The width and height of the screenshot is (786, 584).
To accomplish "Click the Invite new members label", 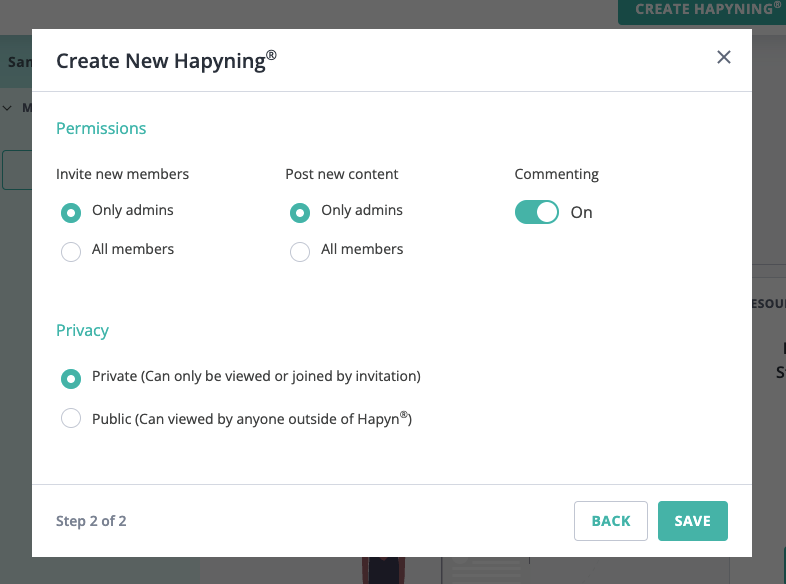I will tap(122, 174).
